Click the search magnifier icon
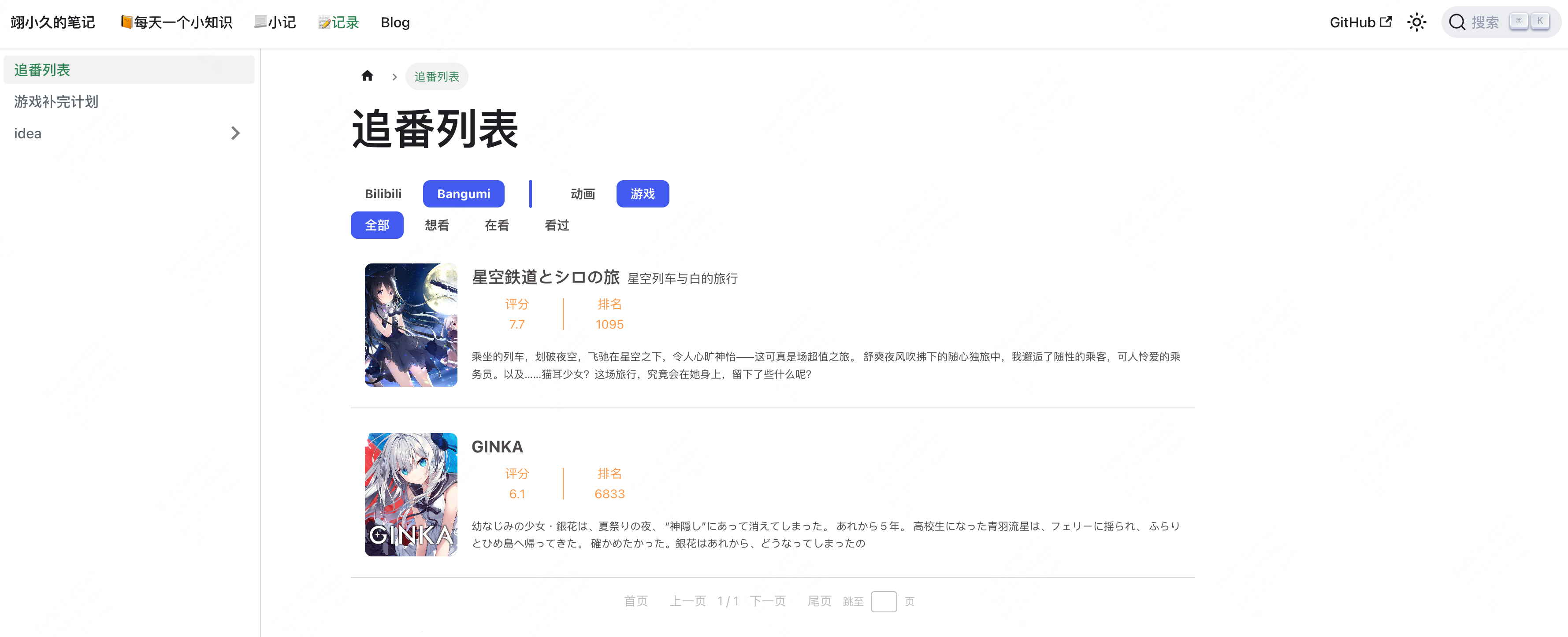 (x=1457, y=22)
